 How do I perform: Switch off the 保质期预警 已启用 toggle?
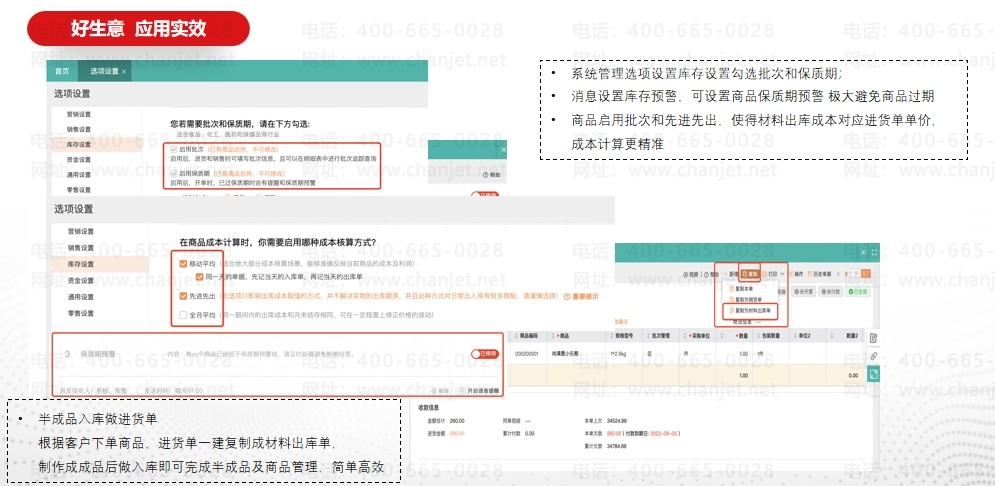484,354
